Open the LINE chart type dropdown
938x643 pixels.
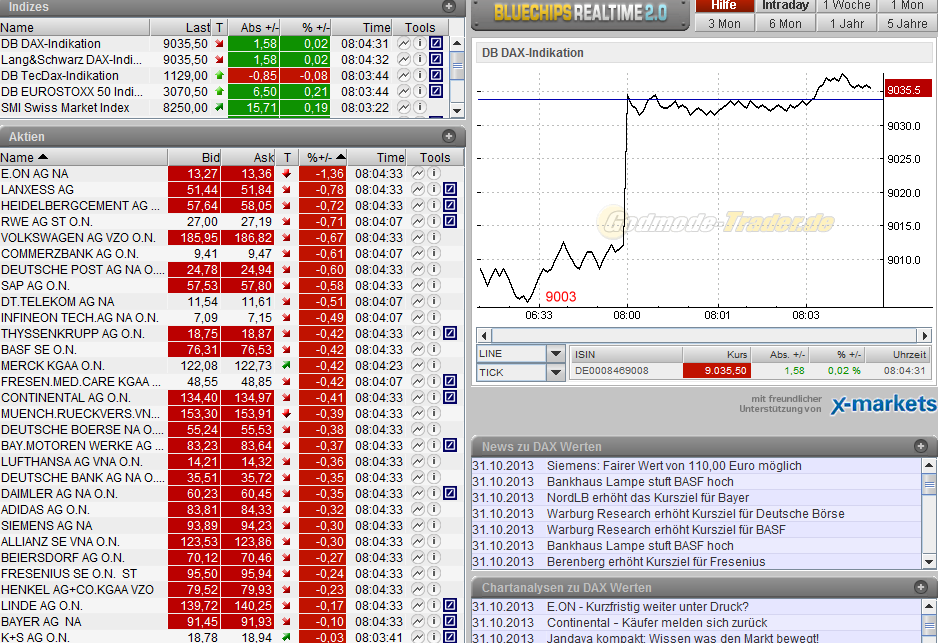pyautogui.click(x=556, y=354)
